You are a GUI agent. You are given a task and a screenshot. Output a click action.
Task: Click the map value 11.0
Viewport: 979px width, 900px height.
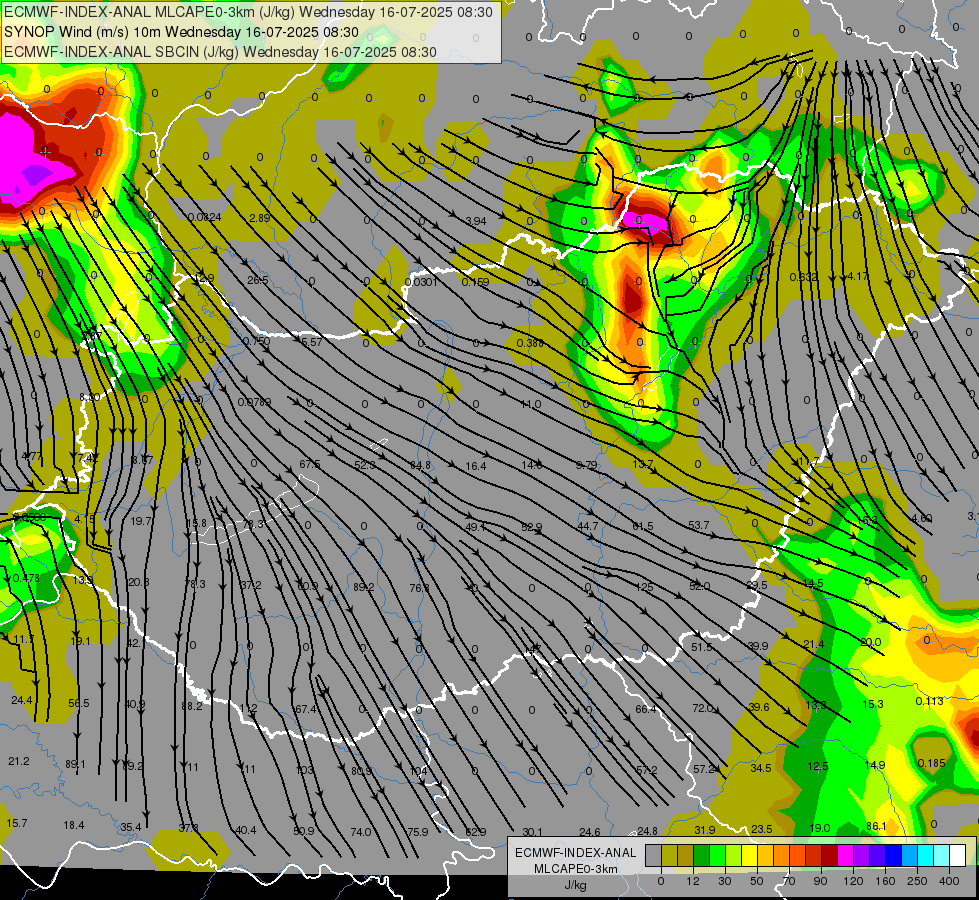(x=531, y=405)
